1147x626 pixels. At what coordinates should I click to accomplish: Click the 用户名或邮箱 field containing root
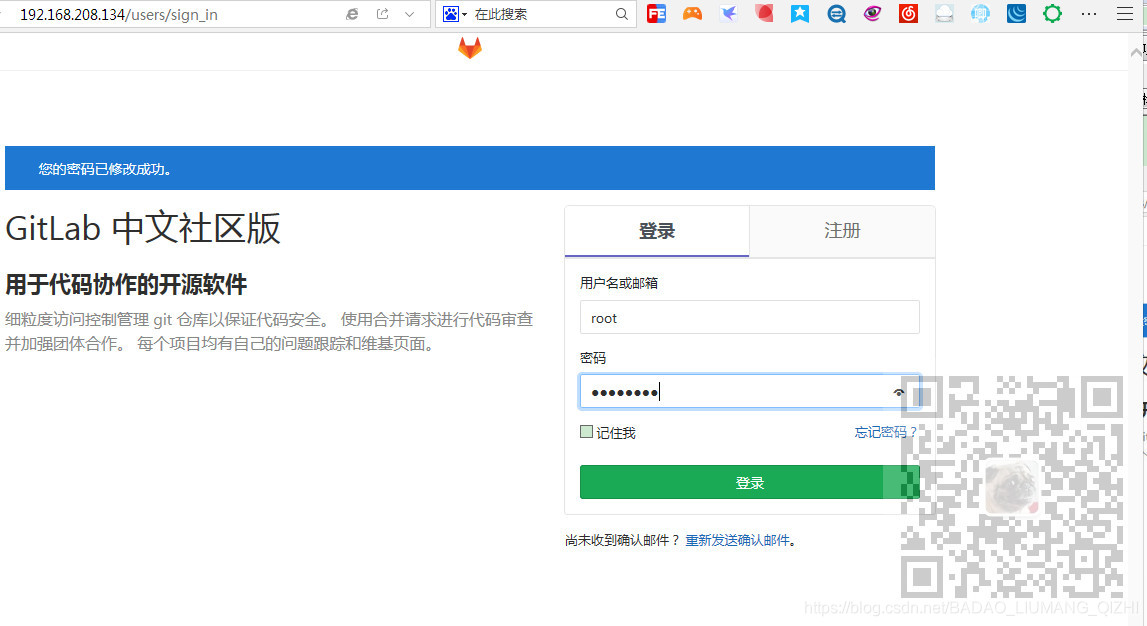(749, 317)
